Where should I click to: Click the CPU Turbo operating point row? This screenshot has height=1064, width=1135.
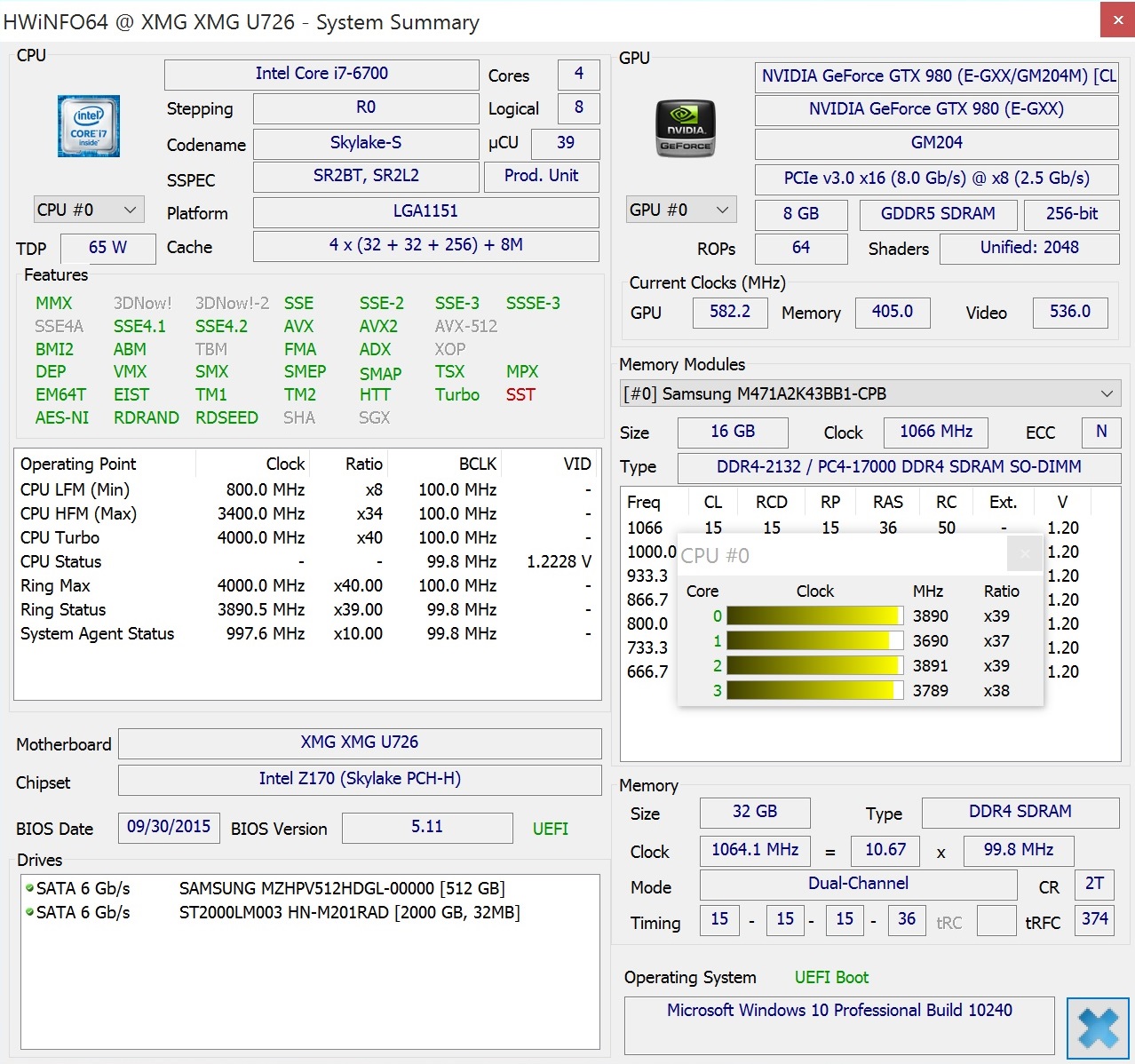[307, 537]
